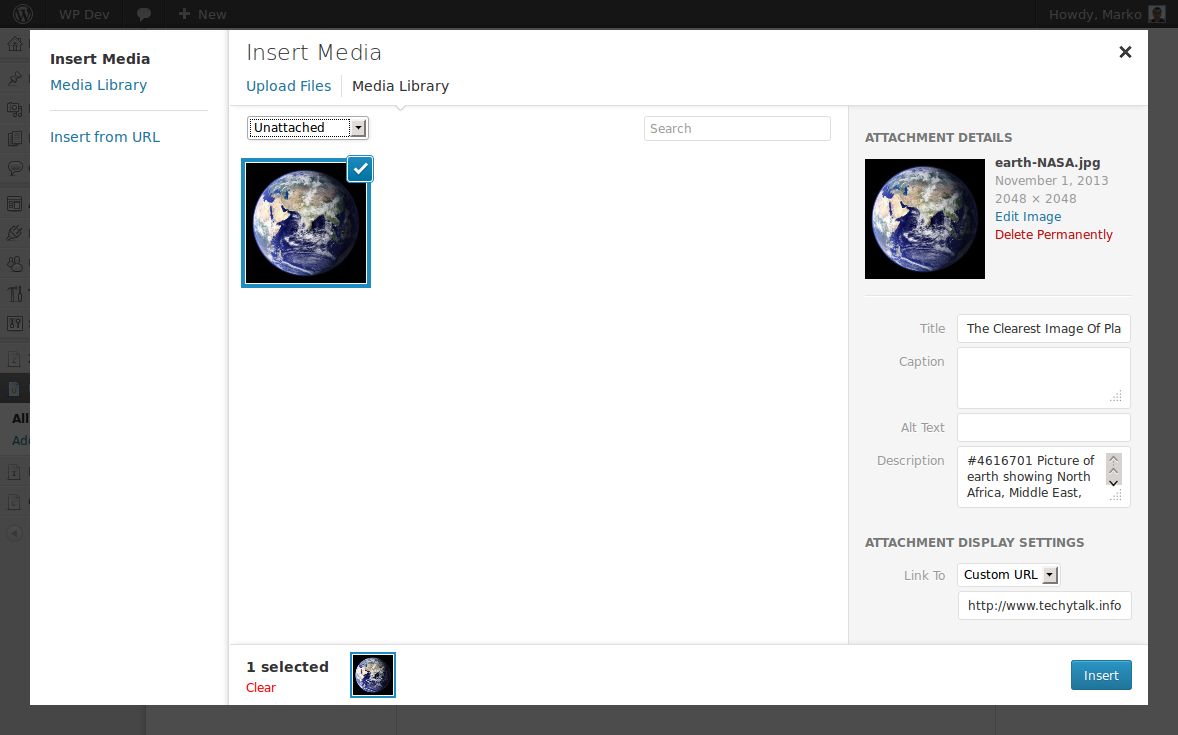Click the plus New icon in admin bar
The image size is (1178, 735).
click(x=184, y=14)
